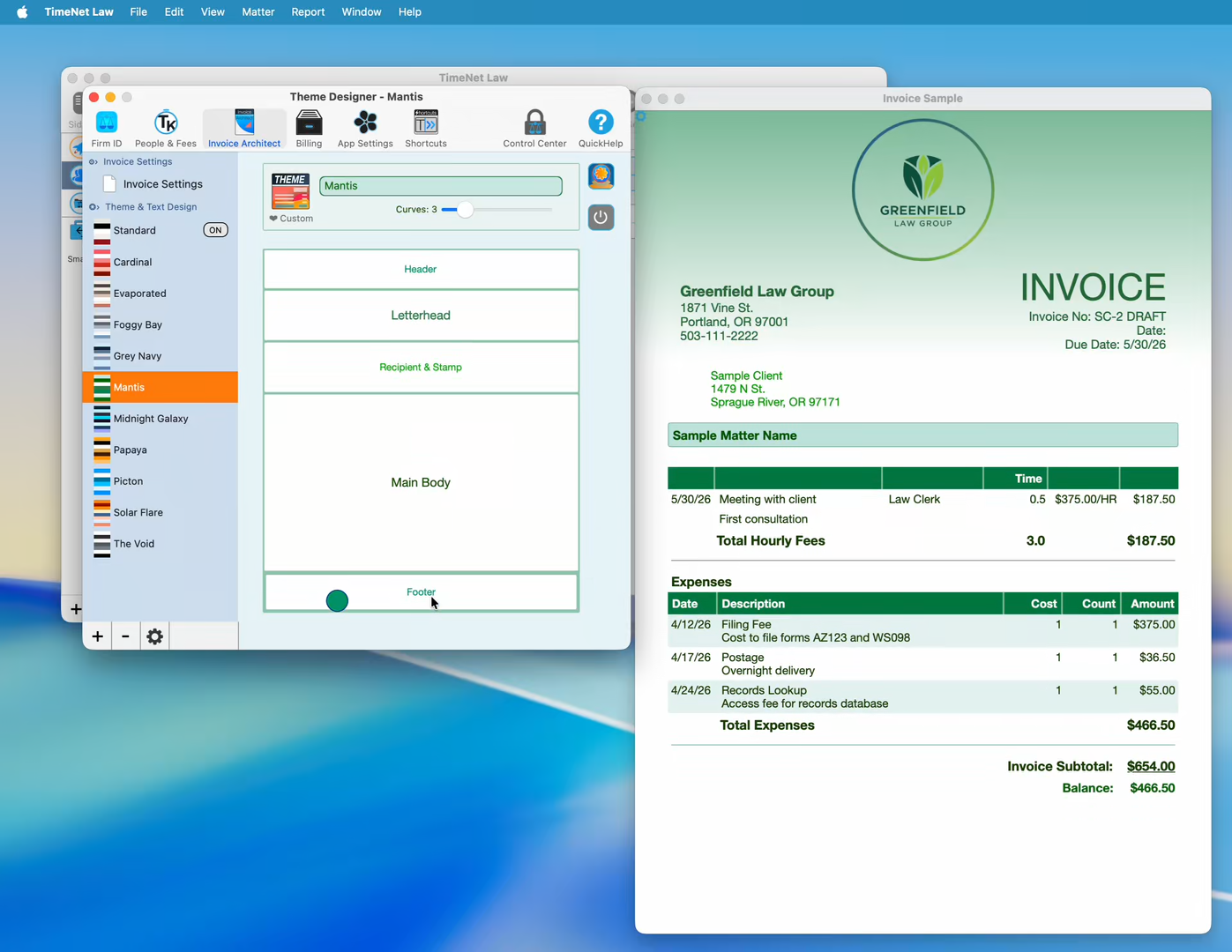Viewport: 1232px width, 952px height.
Task: Open the Shortcuts toolbar icon
Action: (x=426, y=129)
